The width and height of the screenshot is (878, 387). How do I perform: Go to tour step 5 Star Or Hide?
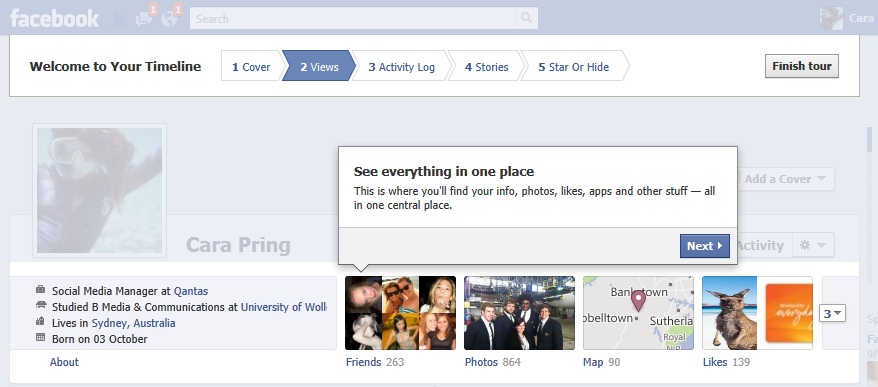point(573,67)
